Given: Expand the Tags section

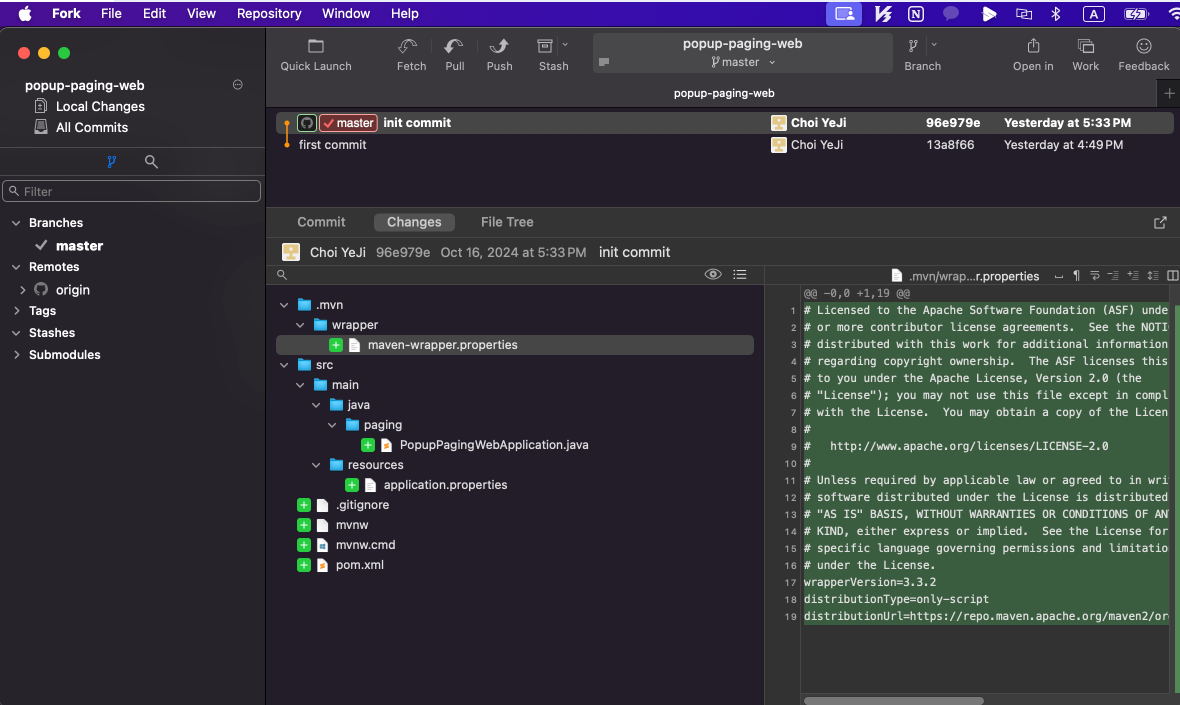Looking at the screenshot, I should click(x=16, y=311).
